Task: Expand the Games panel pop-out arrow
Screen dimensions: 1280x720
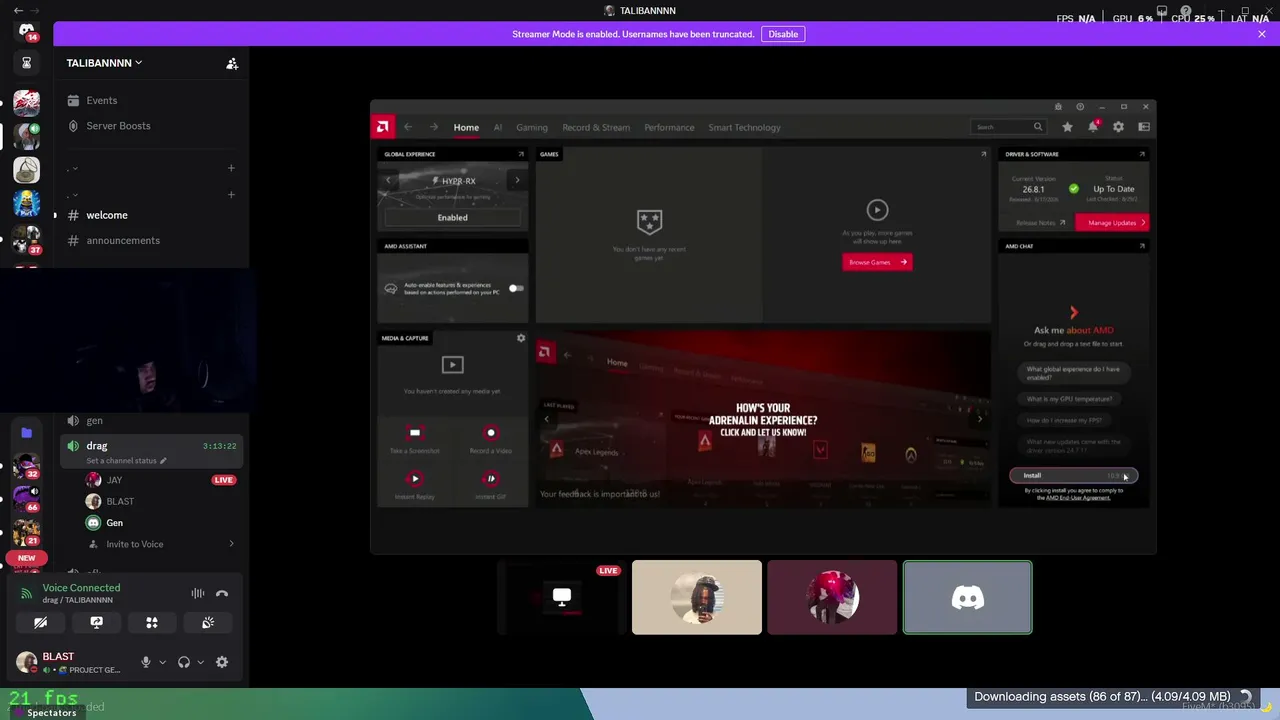Action: [x=983, y=154]
